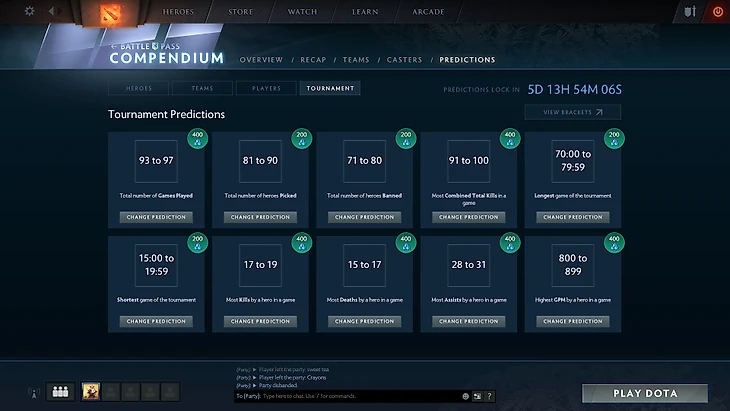Click the 200 points badge on heroes Banned
730x411 pixels.
pos(406,138)
